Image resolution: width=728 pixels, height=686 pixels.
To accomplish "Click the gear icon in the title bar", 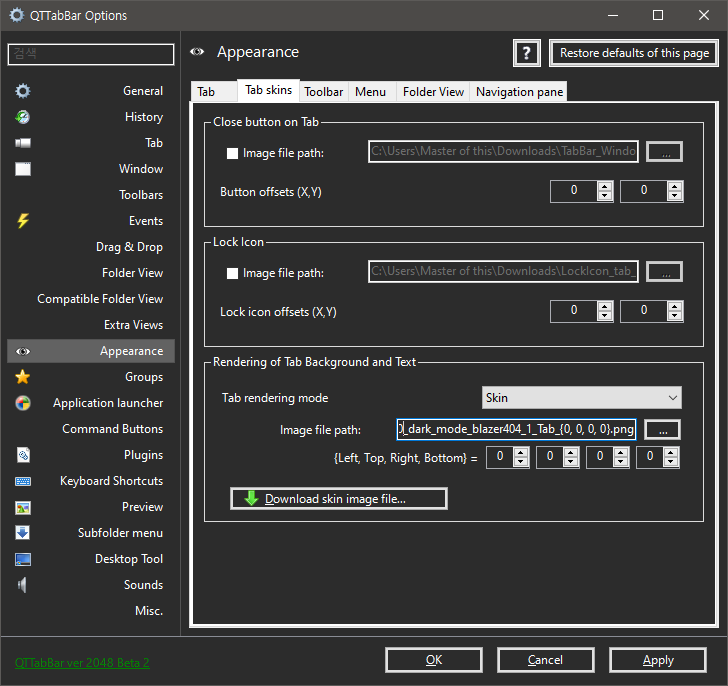I will click(x=16, y=15).
